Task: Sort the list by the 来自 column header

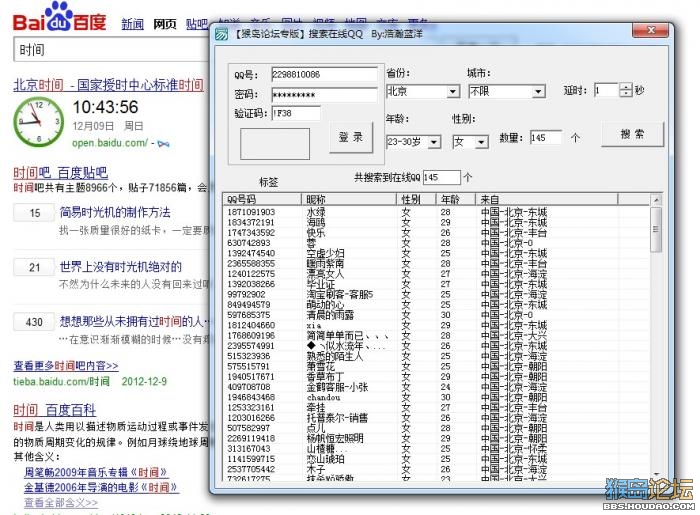Action: click(x=546, y=199)
